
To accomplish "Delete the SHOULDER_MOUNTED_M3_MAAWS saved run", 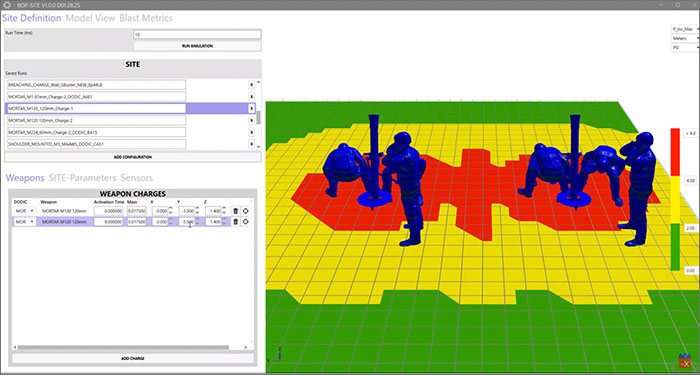I will click(251, 144).
